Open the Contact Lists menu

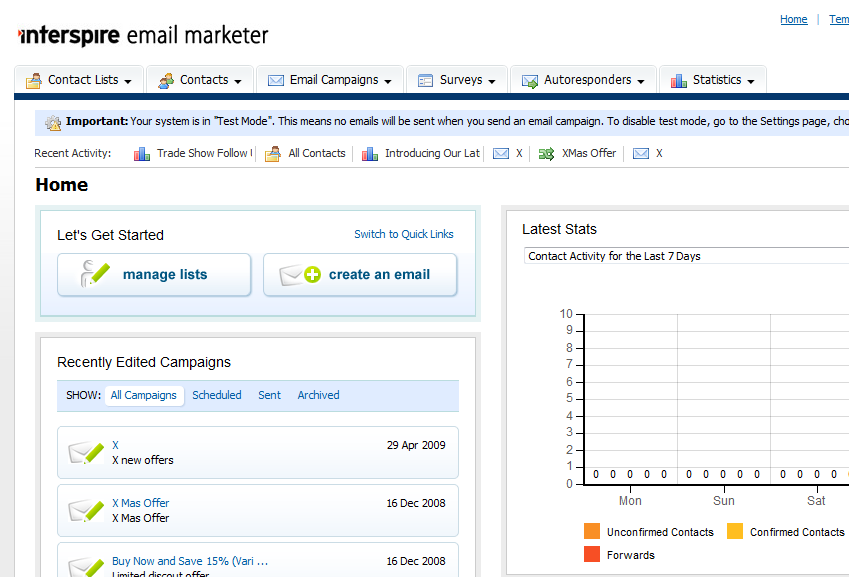79,80
